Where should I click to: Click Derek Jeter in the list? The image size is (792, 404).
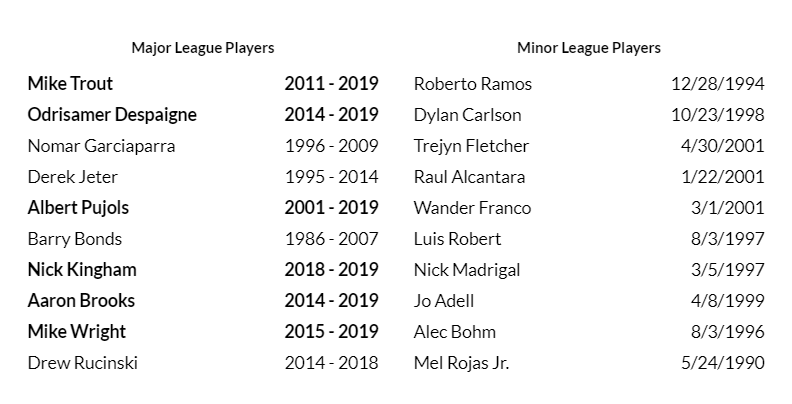pos(73,177)
